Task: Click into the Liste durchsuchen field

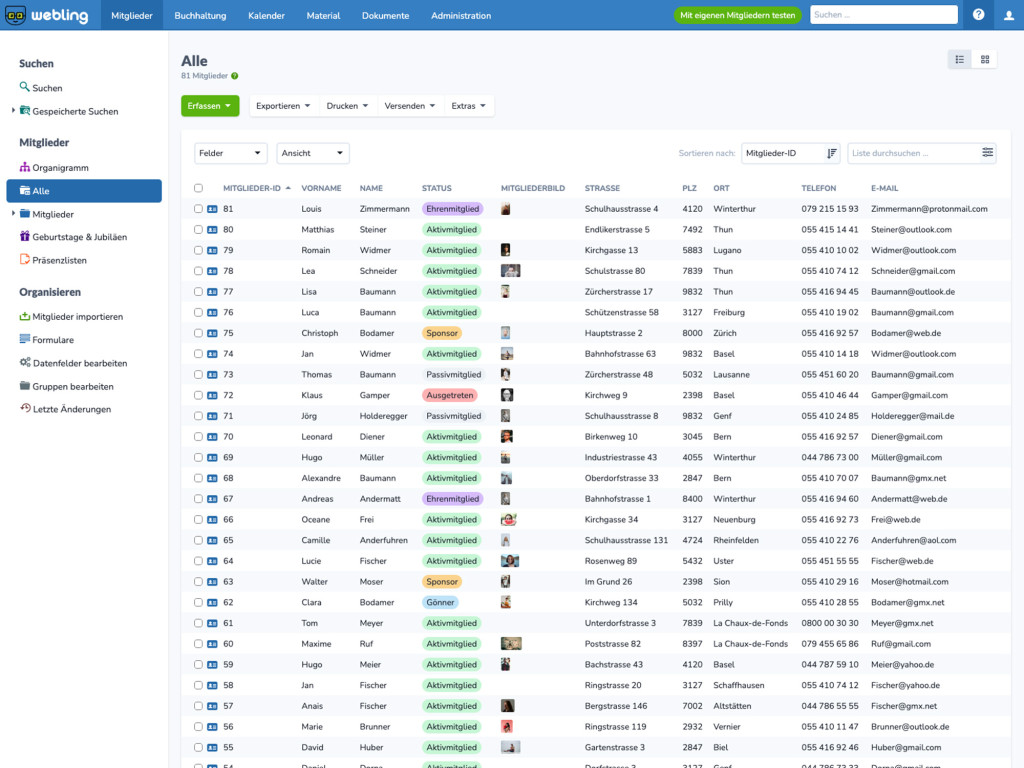Action: click(914, 153)
